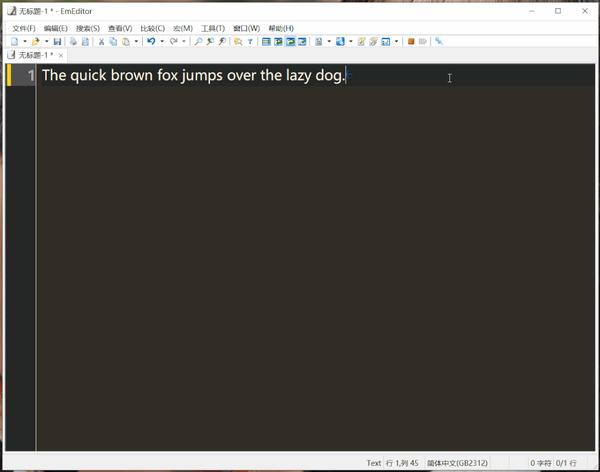Close the 无标题-1 tab with its X
Screen dimensions: 600x472
click(x=61, y=56)
